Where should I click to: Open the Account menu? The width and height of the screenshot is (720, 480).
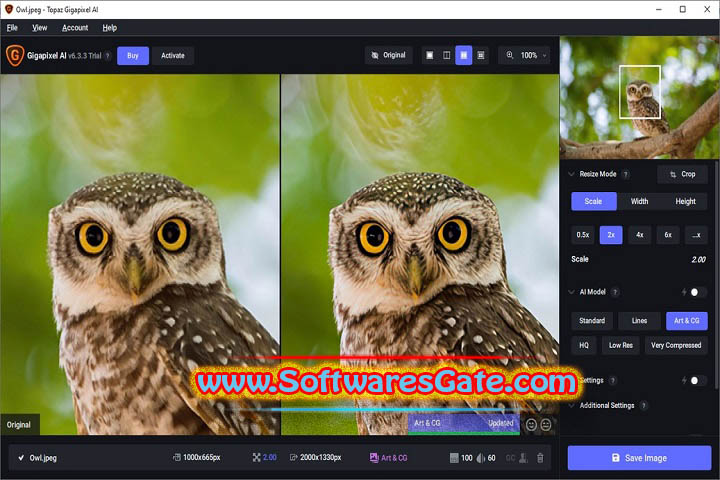pos(75,28)
